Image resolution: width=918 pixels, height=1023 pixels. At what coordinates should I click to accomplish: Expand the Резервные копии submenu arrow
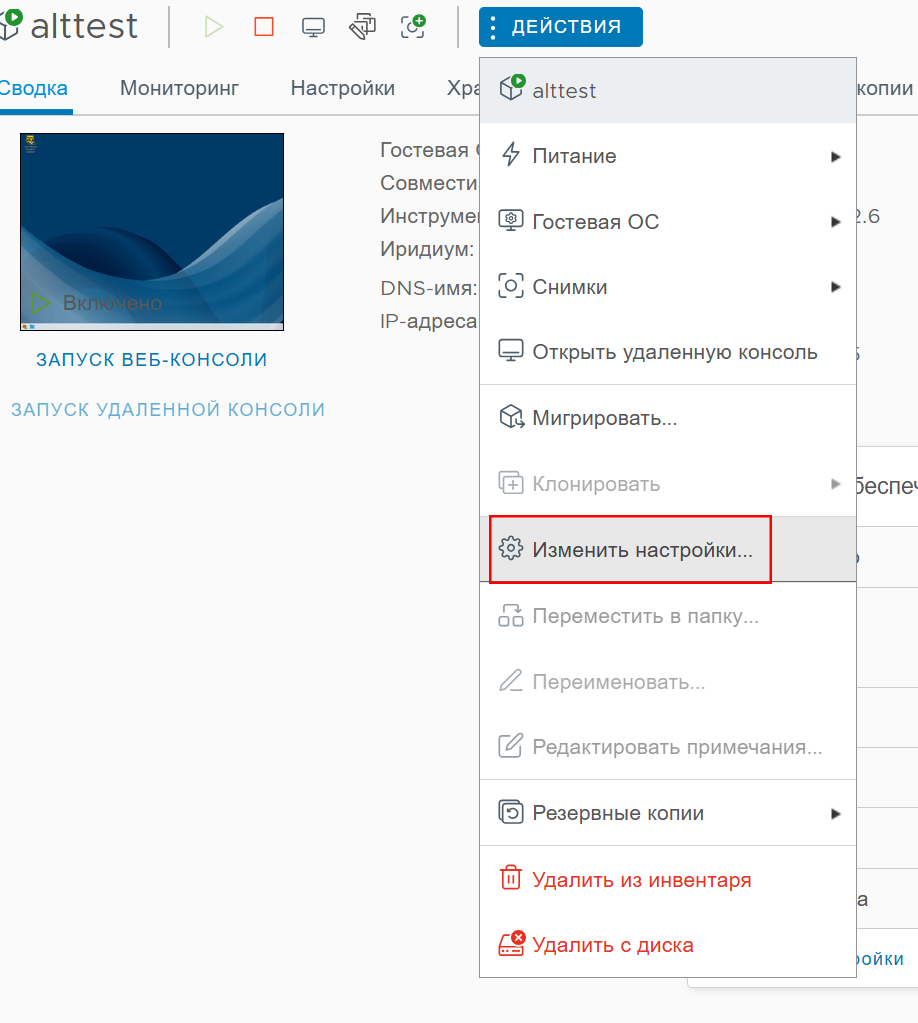click(835, 814)
